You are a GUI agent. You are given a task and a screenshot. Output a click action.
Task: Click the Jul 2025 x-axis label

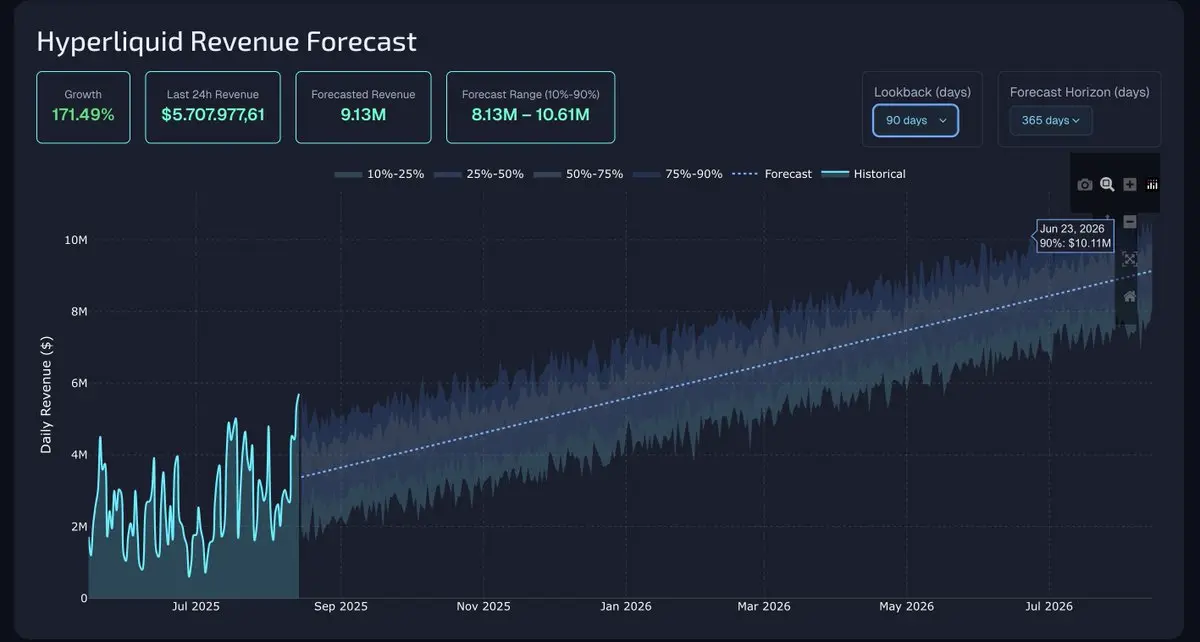196,607
